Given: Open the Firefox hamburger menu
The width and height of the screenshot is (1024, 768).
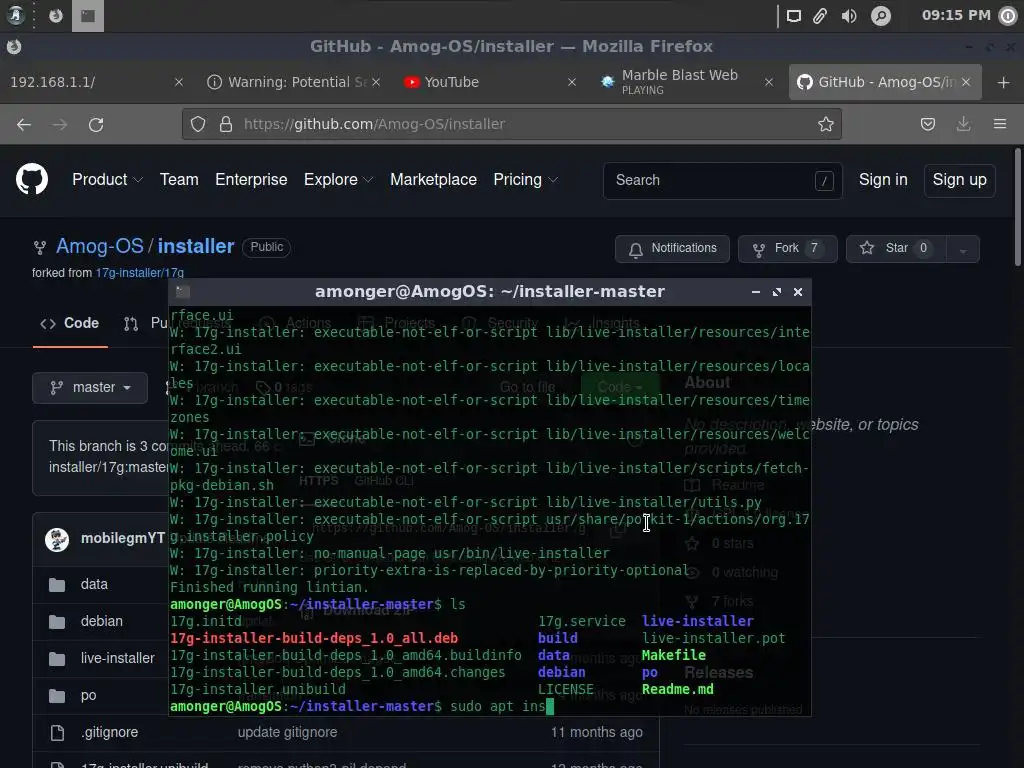Looking at the screenshot, I should coord(1000,124).
